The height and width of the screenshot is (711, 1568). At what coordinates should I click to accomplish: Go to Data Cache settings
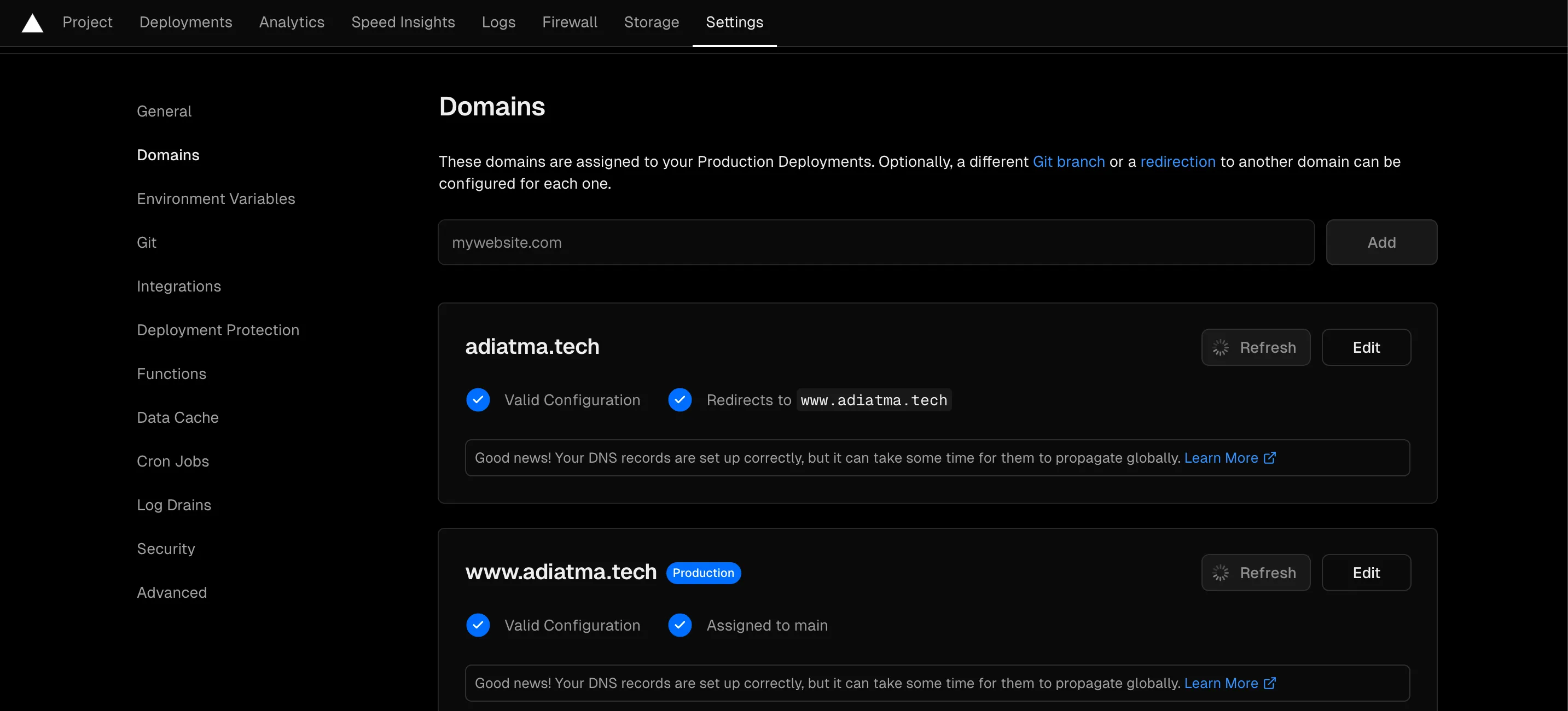click(x=178, y=418)
